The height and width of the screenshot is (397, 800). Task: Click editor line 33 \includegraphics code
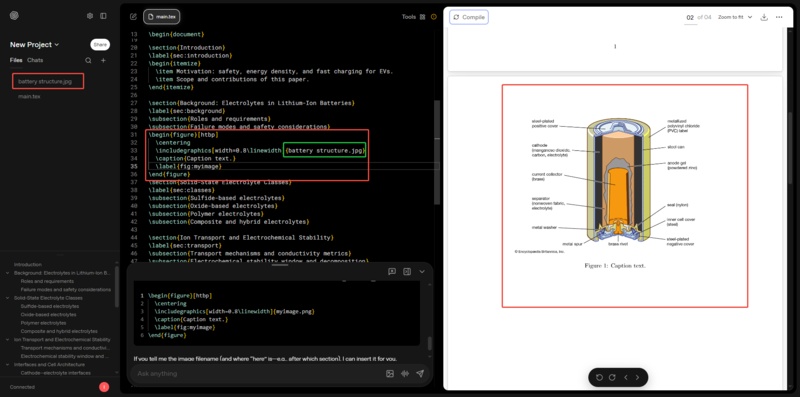260,151
